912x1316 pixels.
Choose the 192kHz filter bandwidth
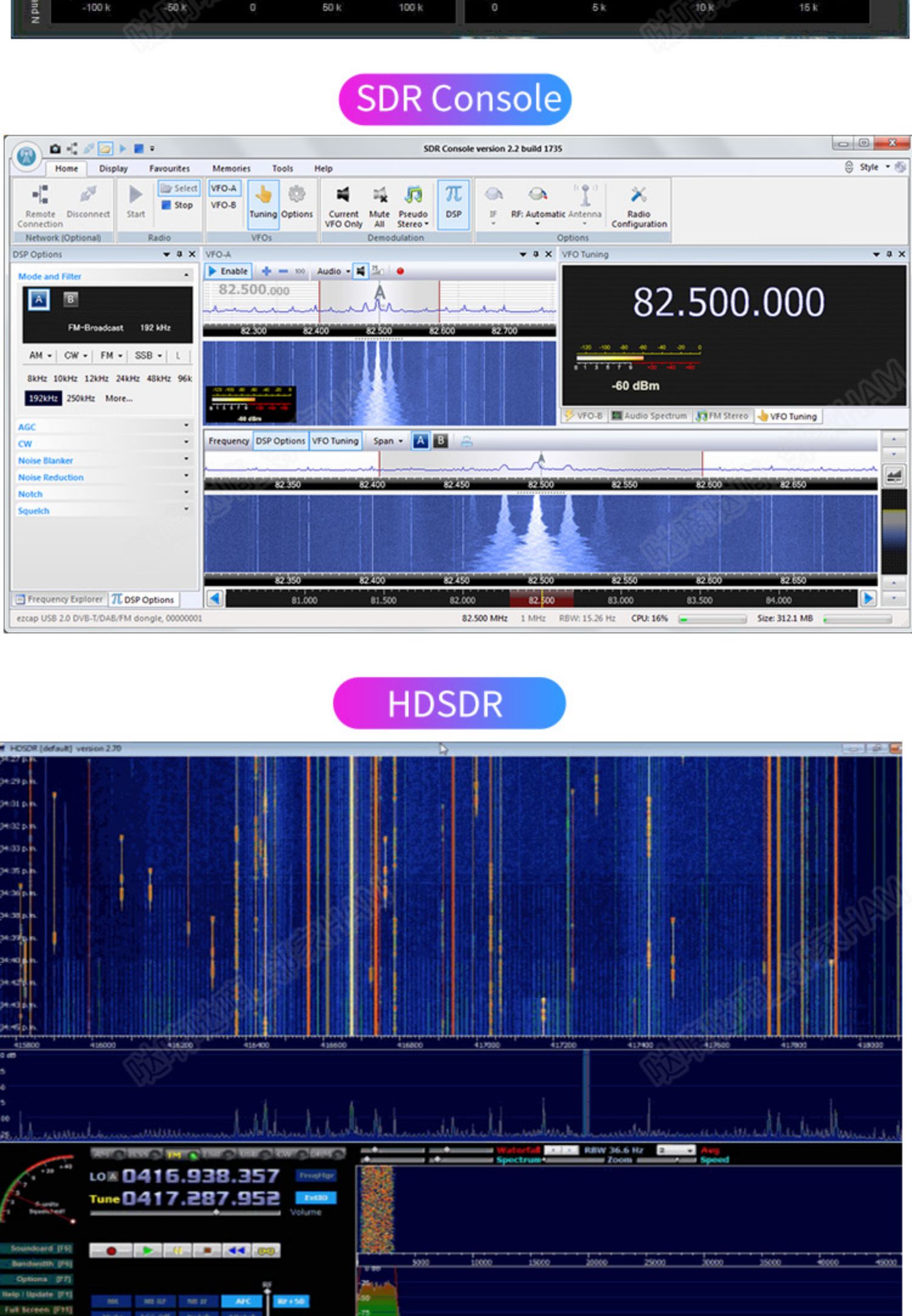tap(43, 398)
